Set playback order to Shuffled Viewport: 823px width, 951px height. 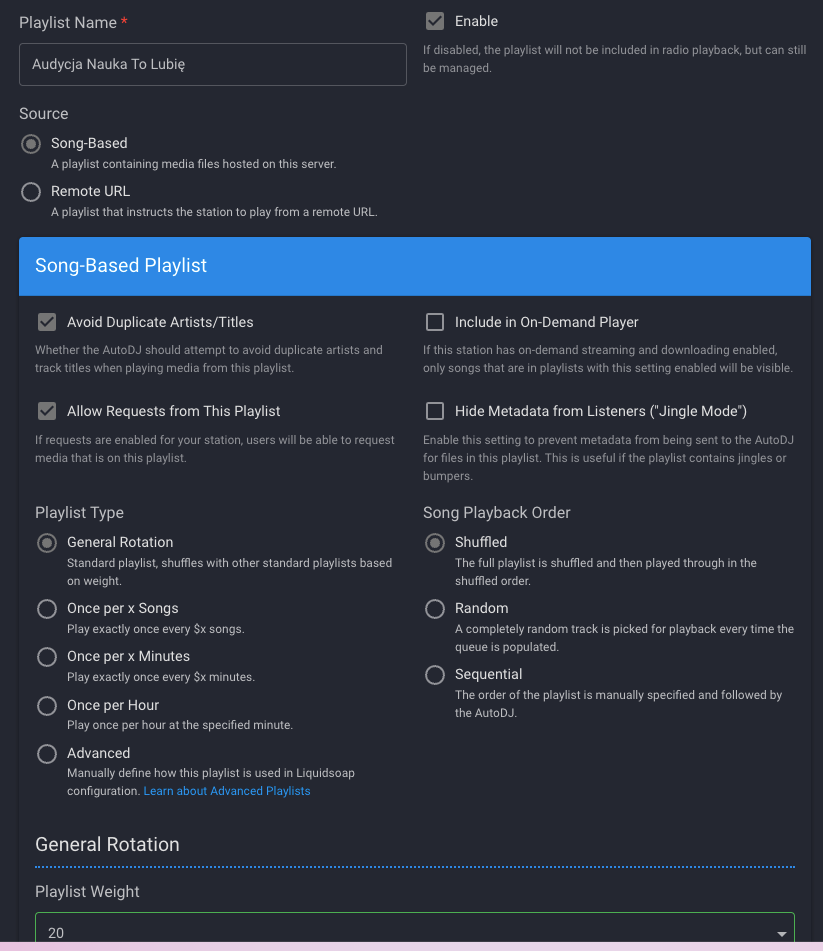pyautogui.click(x=435, y=543)
